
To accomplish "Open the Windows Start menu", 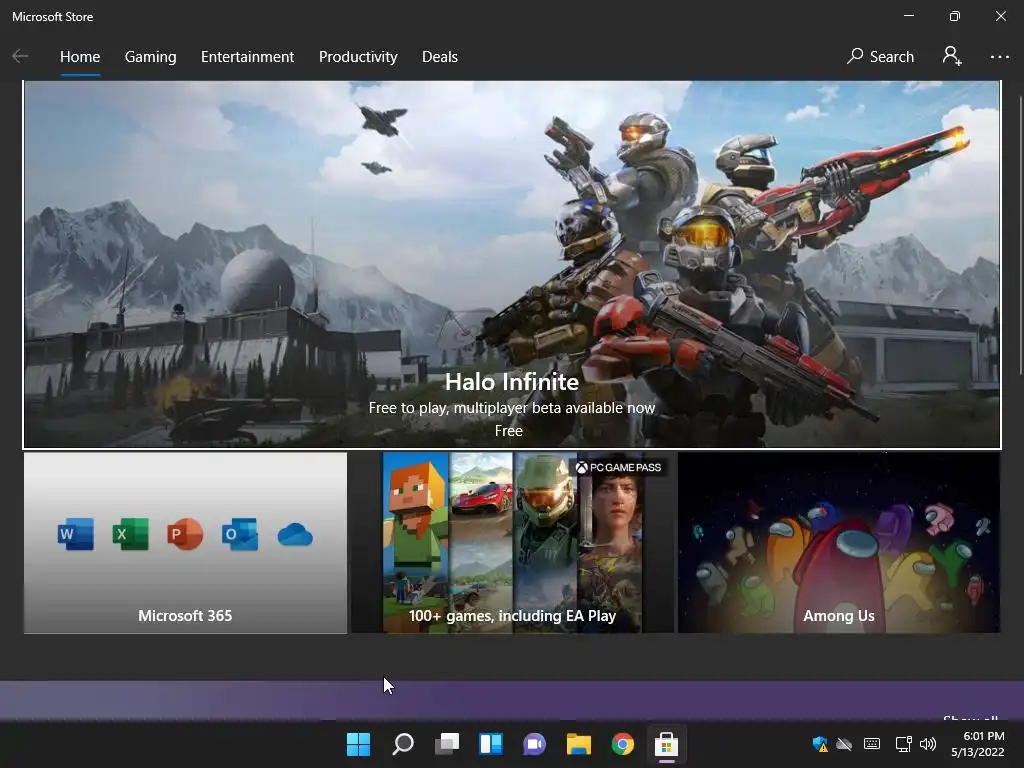I will pyautogui.click(x=358, y=744).
